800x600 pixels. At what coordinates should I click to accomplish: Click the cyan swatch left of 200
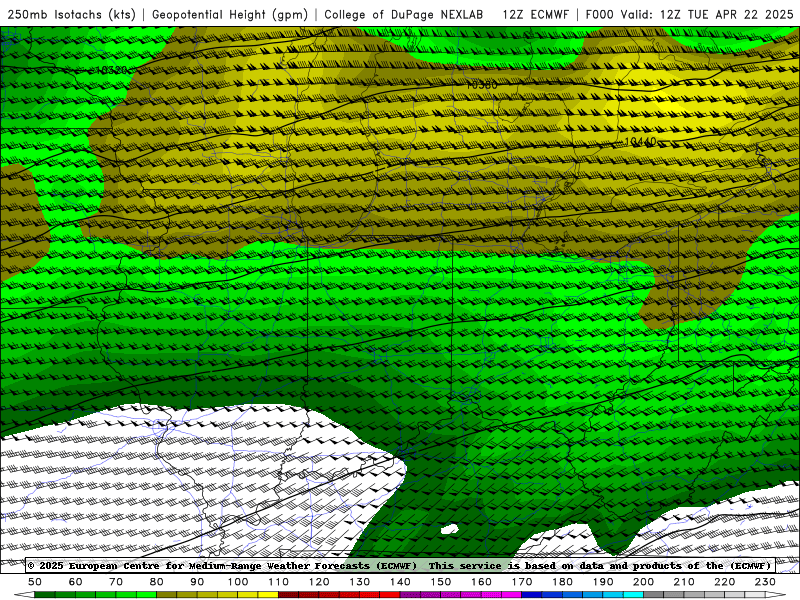tap(633, 595)
